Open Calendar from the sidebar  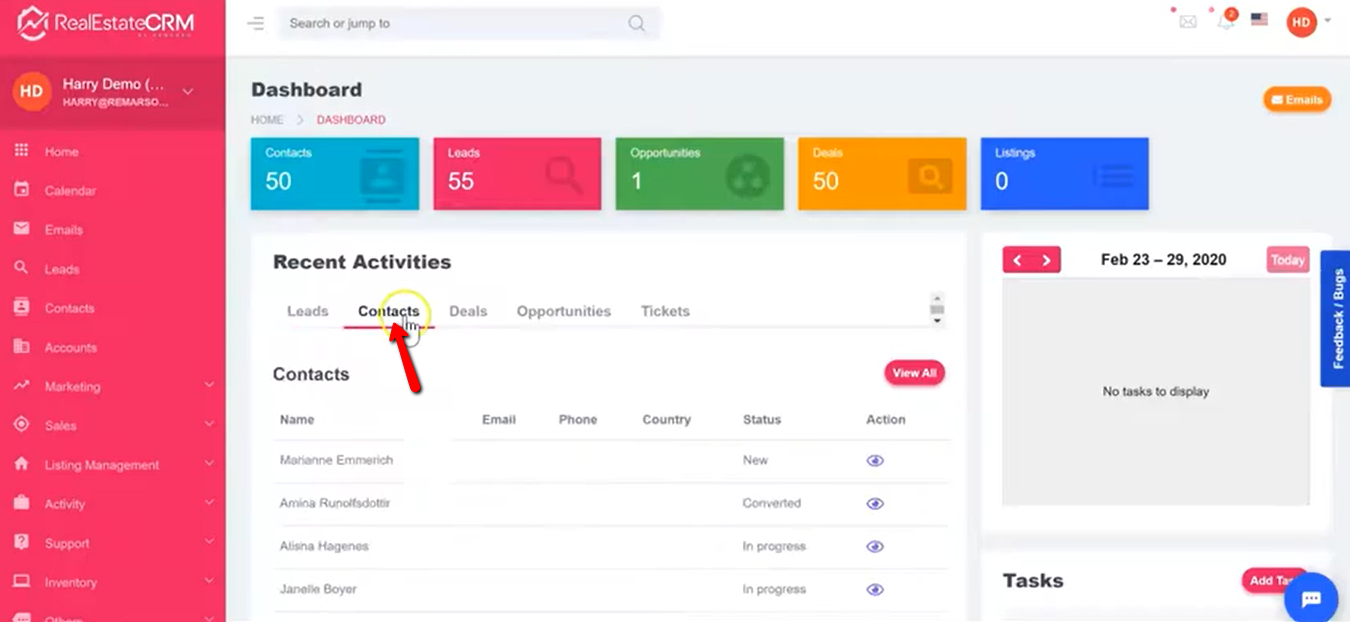click(70, 191)
